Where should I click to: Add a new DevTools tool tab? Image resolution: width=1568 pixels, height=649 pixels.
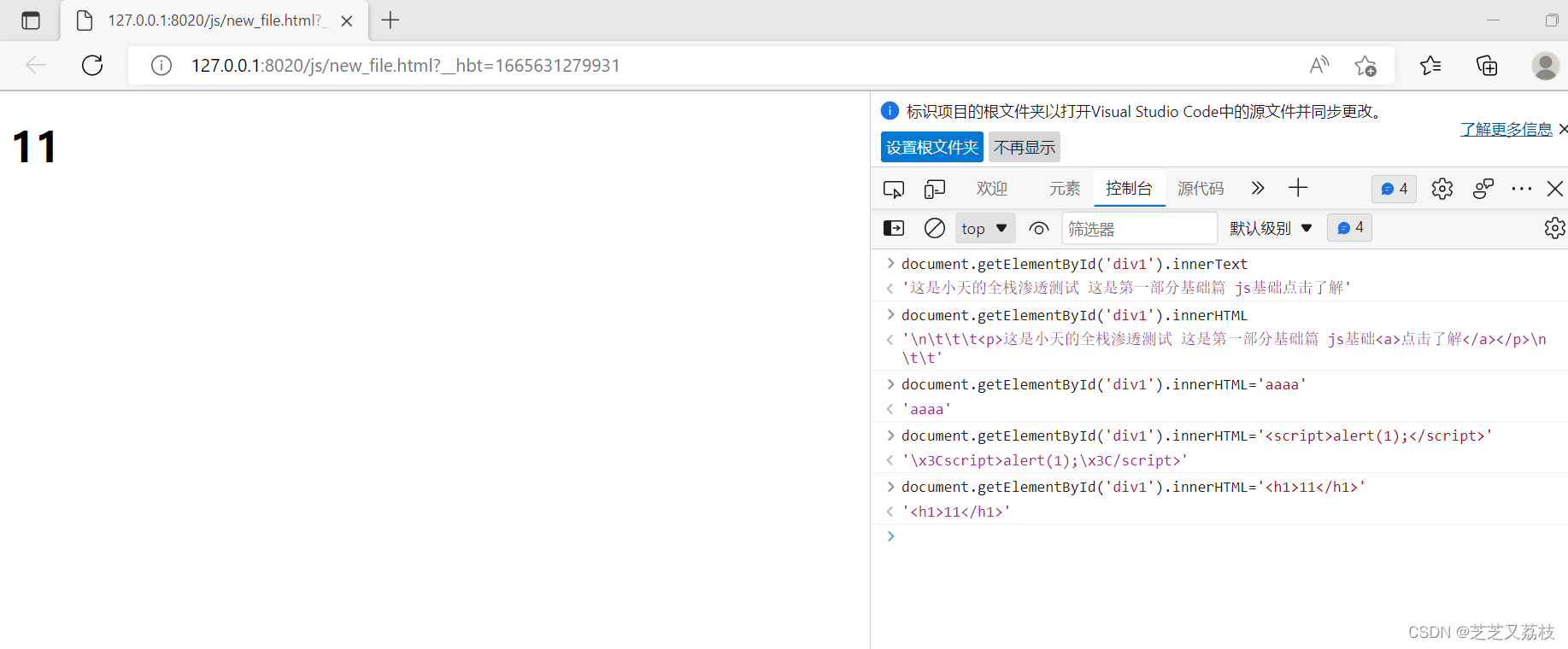click(x=1298, y=188)
